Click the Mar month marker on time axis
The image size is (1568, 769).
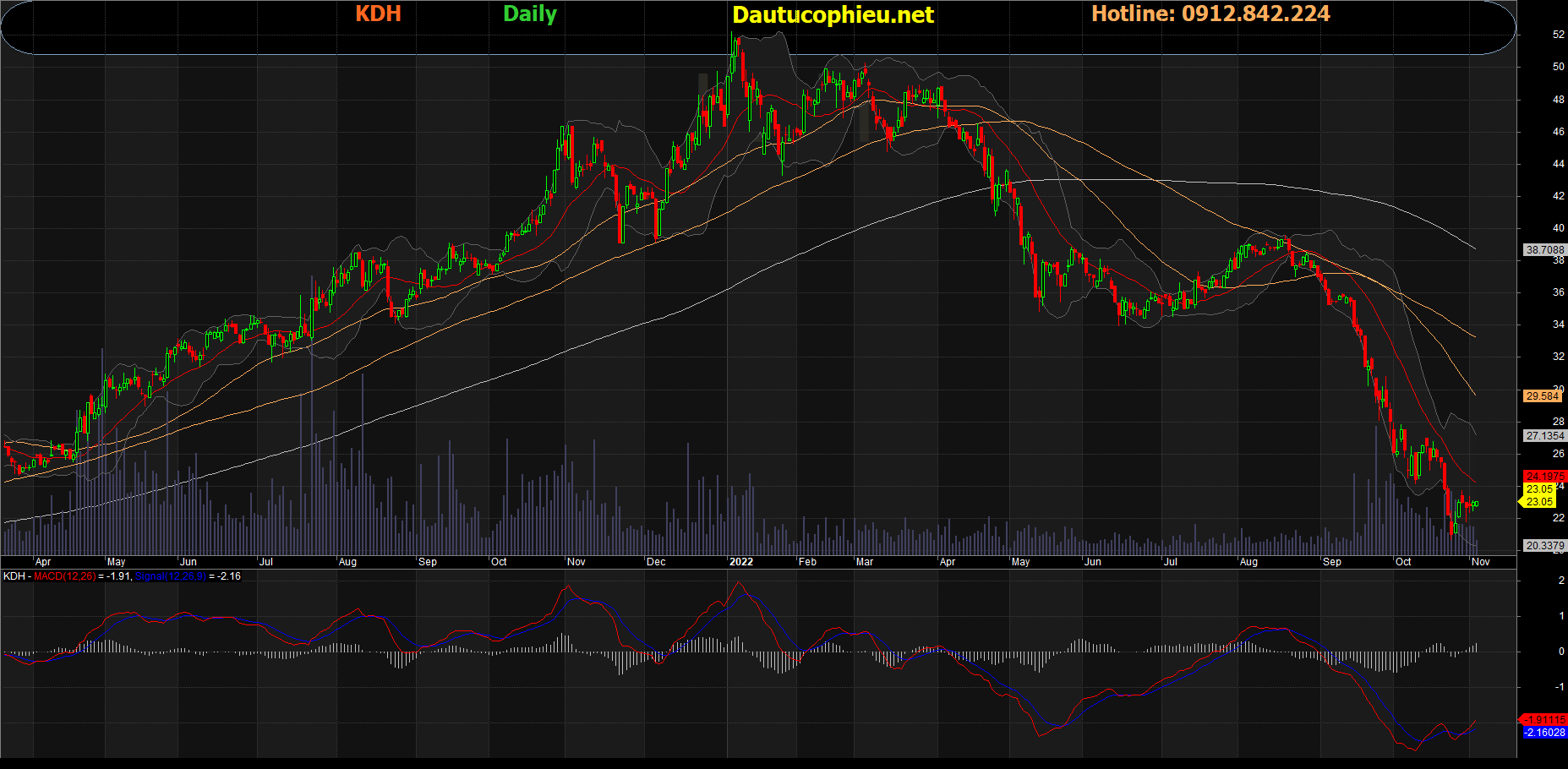(x=865, y=562)
